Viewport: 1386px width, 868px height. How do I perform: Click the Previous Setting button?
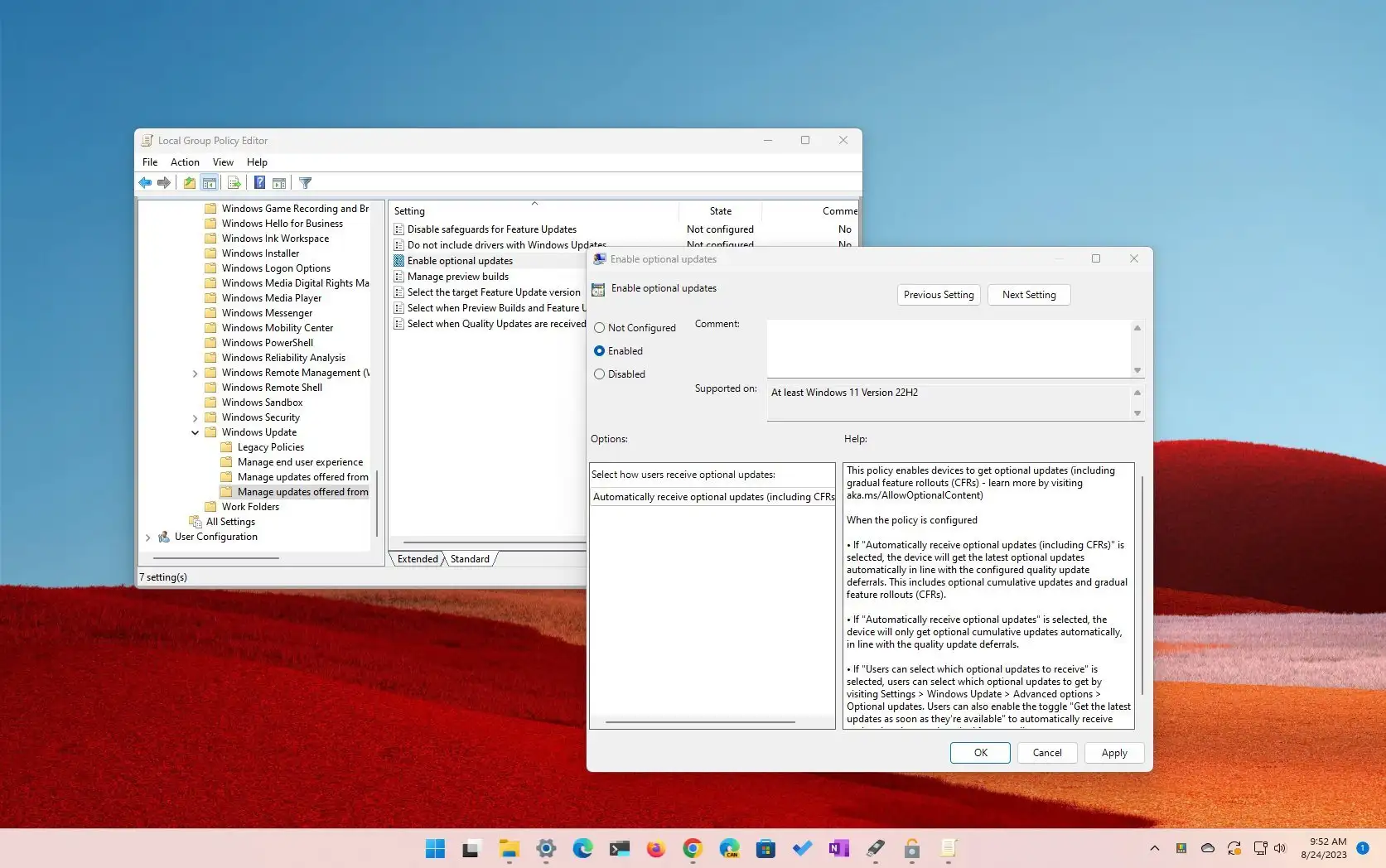pyautogui.click(x=939, y=295)
